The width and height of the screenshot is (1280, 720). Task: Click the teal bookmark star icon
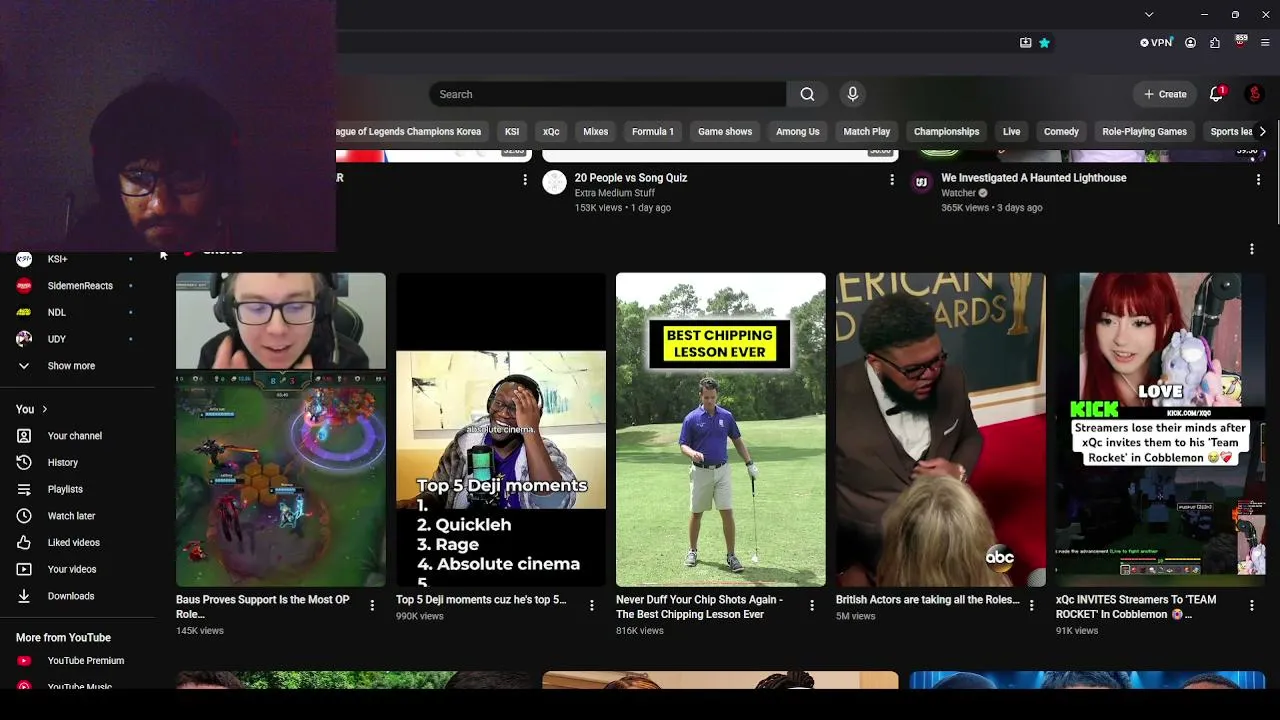coord(1044,43)
